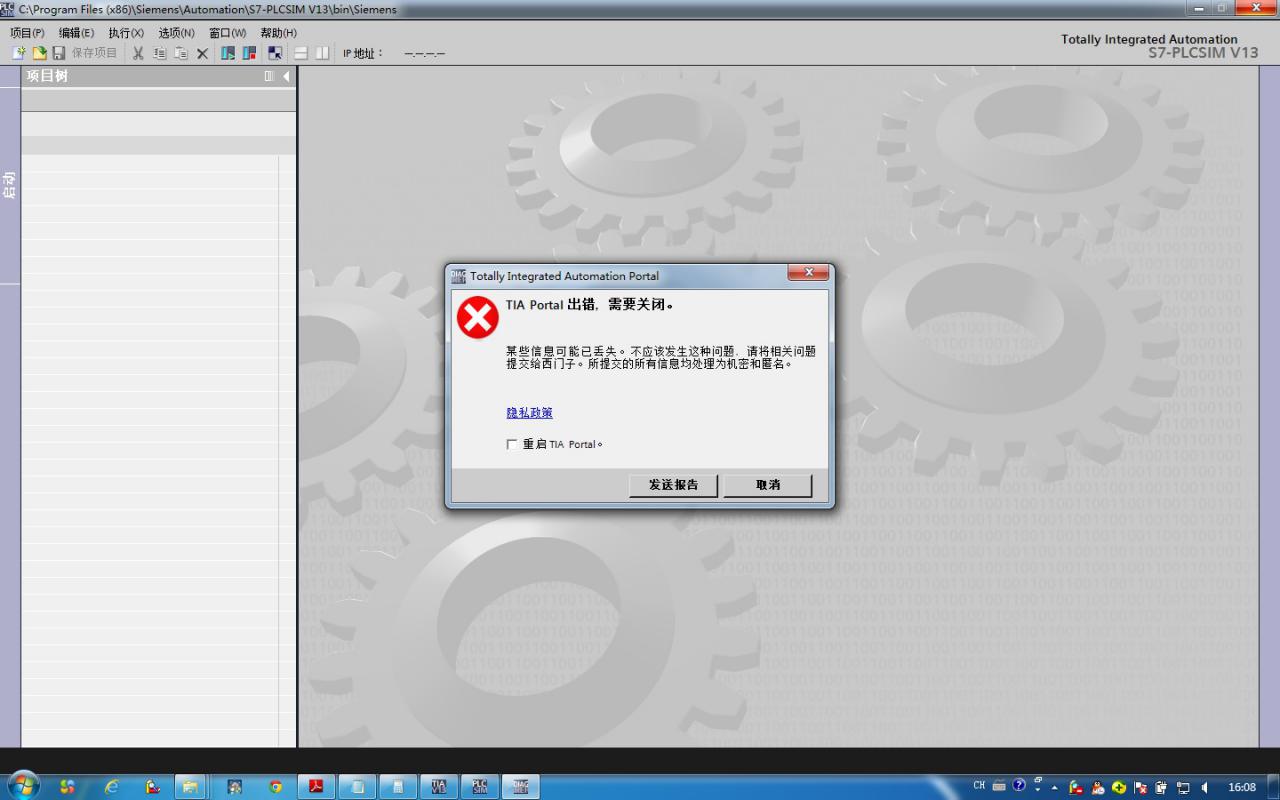Click the 取消 button in error dialog
Screen dimensions: 1280x800
pos(768,485)
